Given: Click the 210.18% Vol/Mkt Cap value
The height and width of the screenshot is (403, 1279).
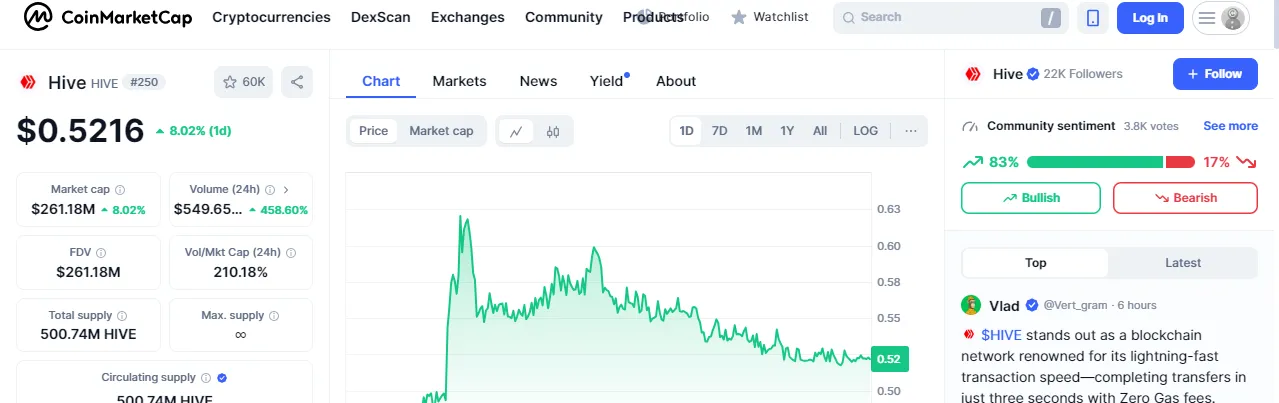Looking at the screenshot, I should [241, 272].
